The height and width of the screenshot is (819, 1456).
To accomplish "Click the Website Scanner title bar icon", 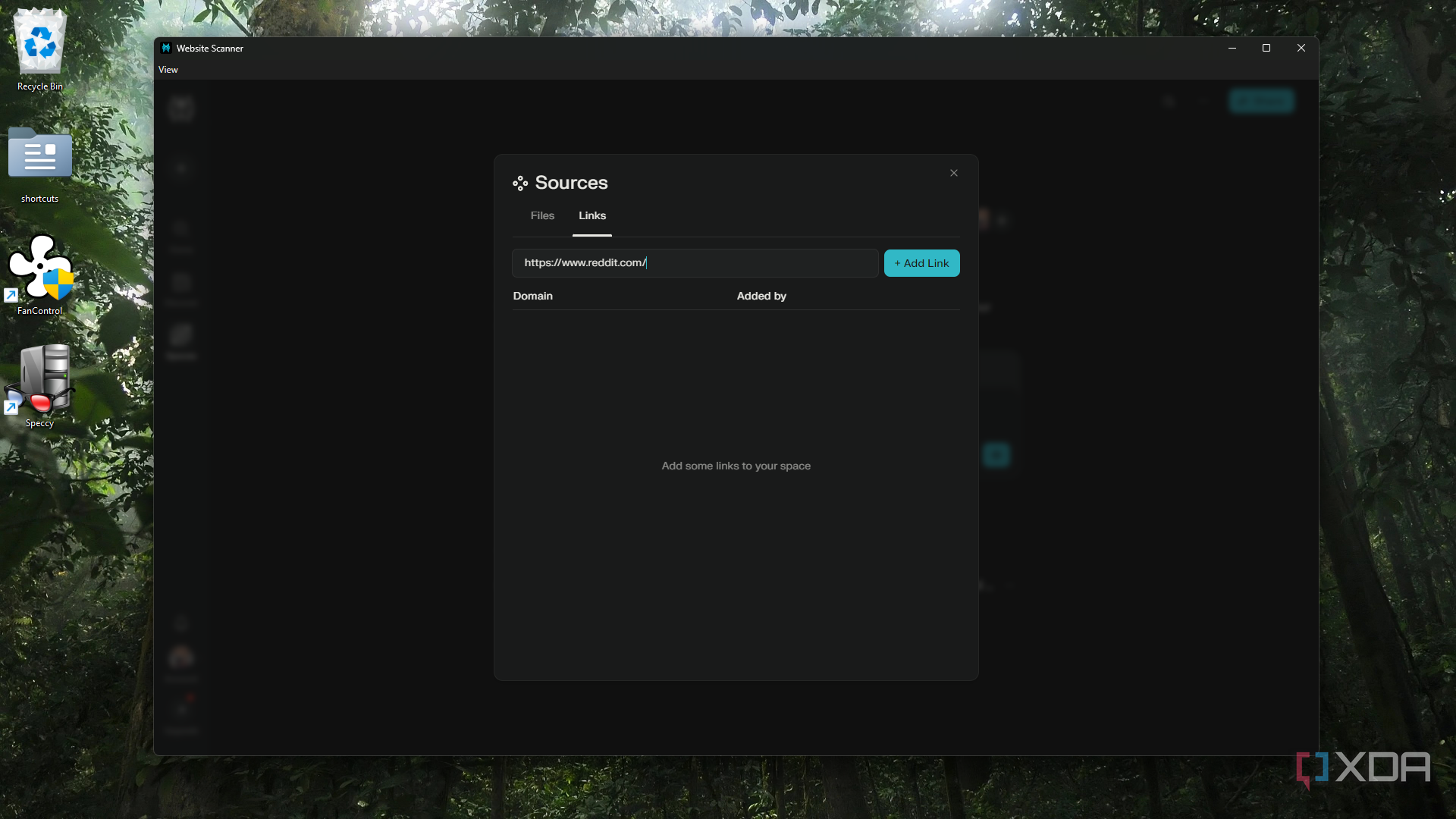I will (166, 48).
